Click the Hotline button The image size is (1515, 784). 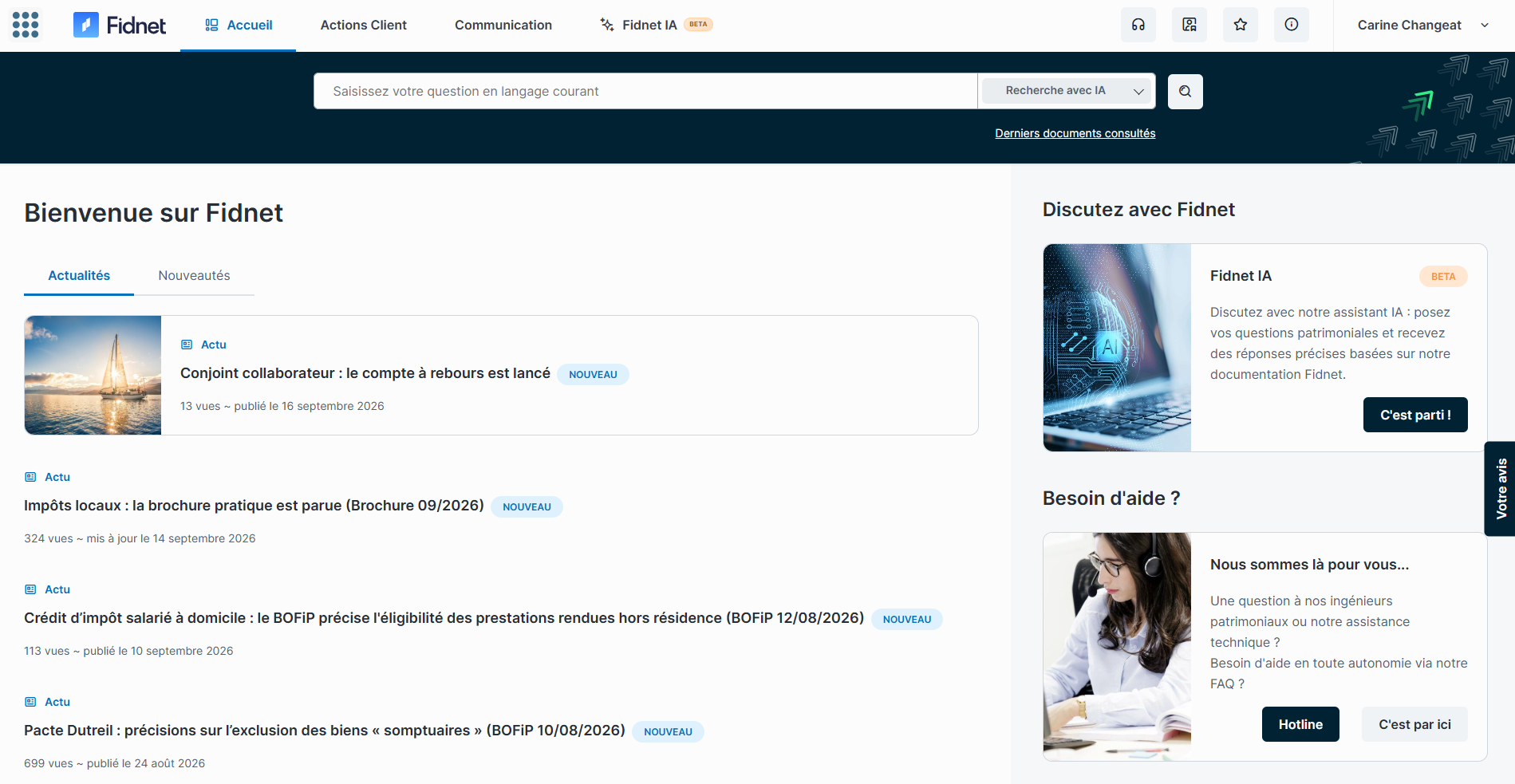(x=1300, y=724)
